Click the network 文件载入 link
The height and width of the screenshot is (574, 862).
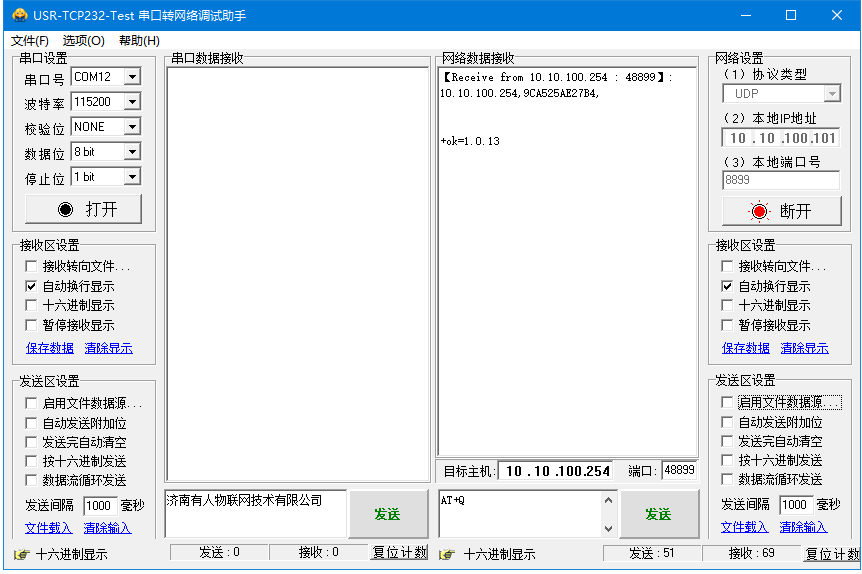(x=744, y=527)
